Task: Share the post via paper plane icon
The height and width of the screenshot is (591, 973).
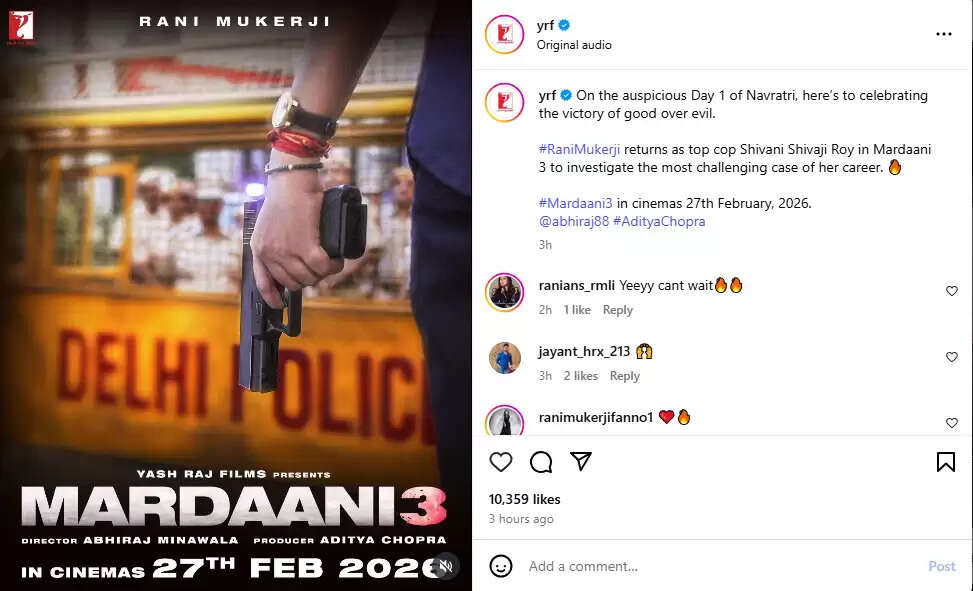Action: [581, 461]
